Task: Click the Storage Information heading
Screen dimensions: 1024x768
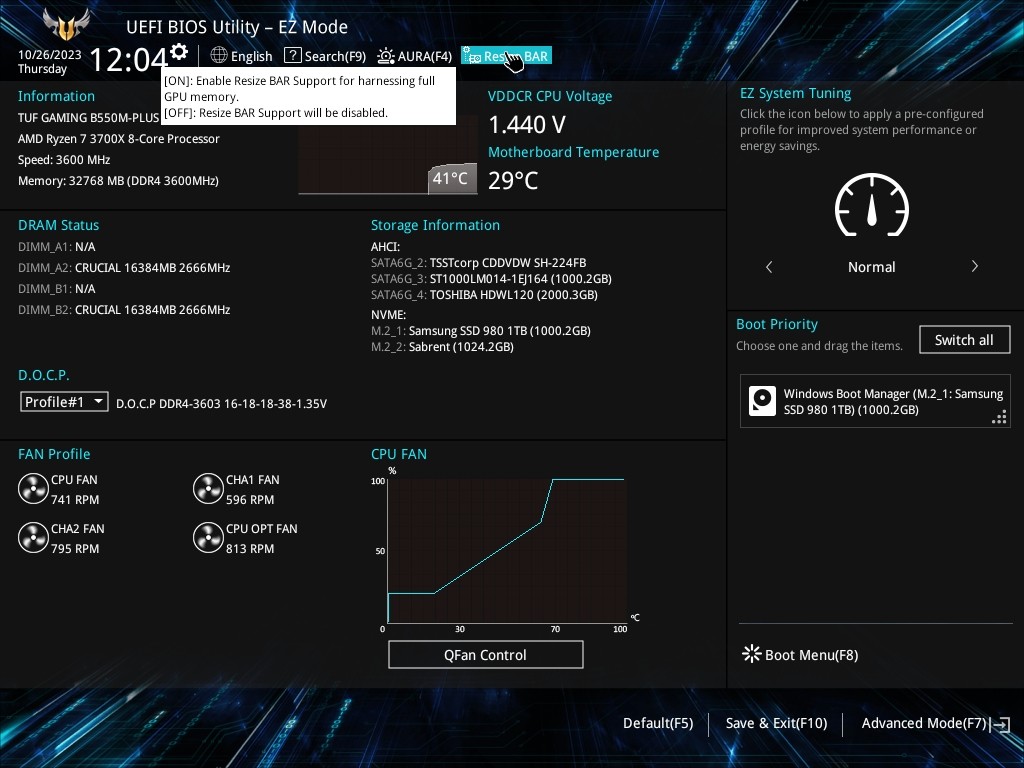Action: (x=436, y=225)
